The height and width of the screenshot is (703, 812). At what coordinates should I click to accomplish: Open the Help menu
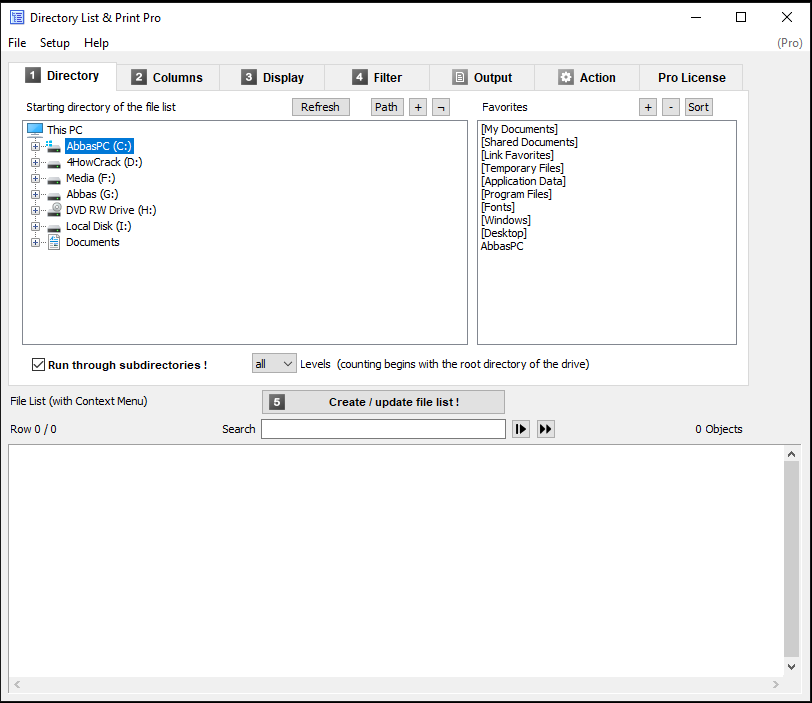(x=96, y=43)
